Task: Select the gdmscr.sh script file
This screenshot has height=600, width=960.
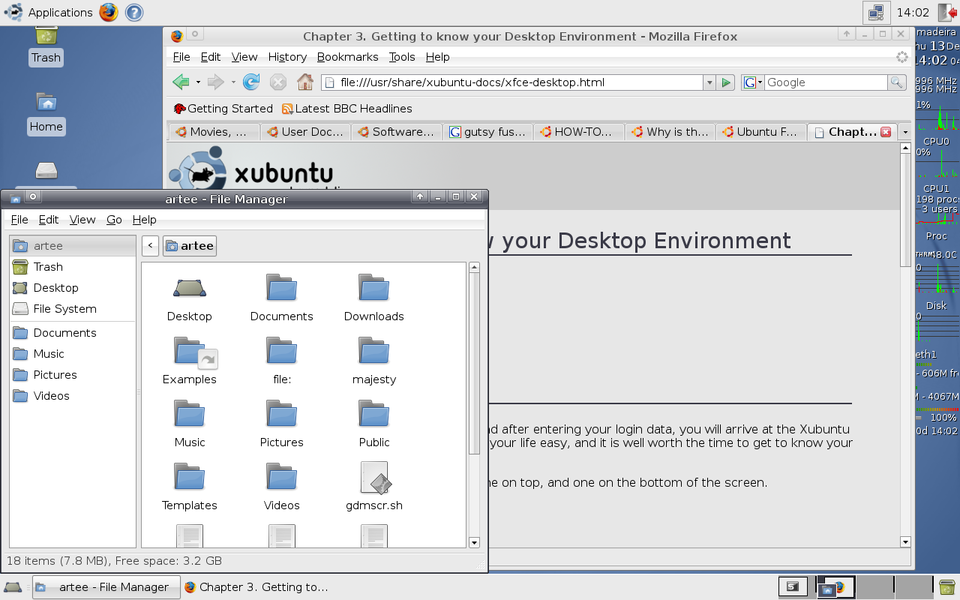Action: [x=375, y=478]
